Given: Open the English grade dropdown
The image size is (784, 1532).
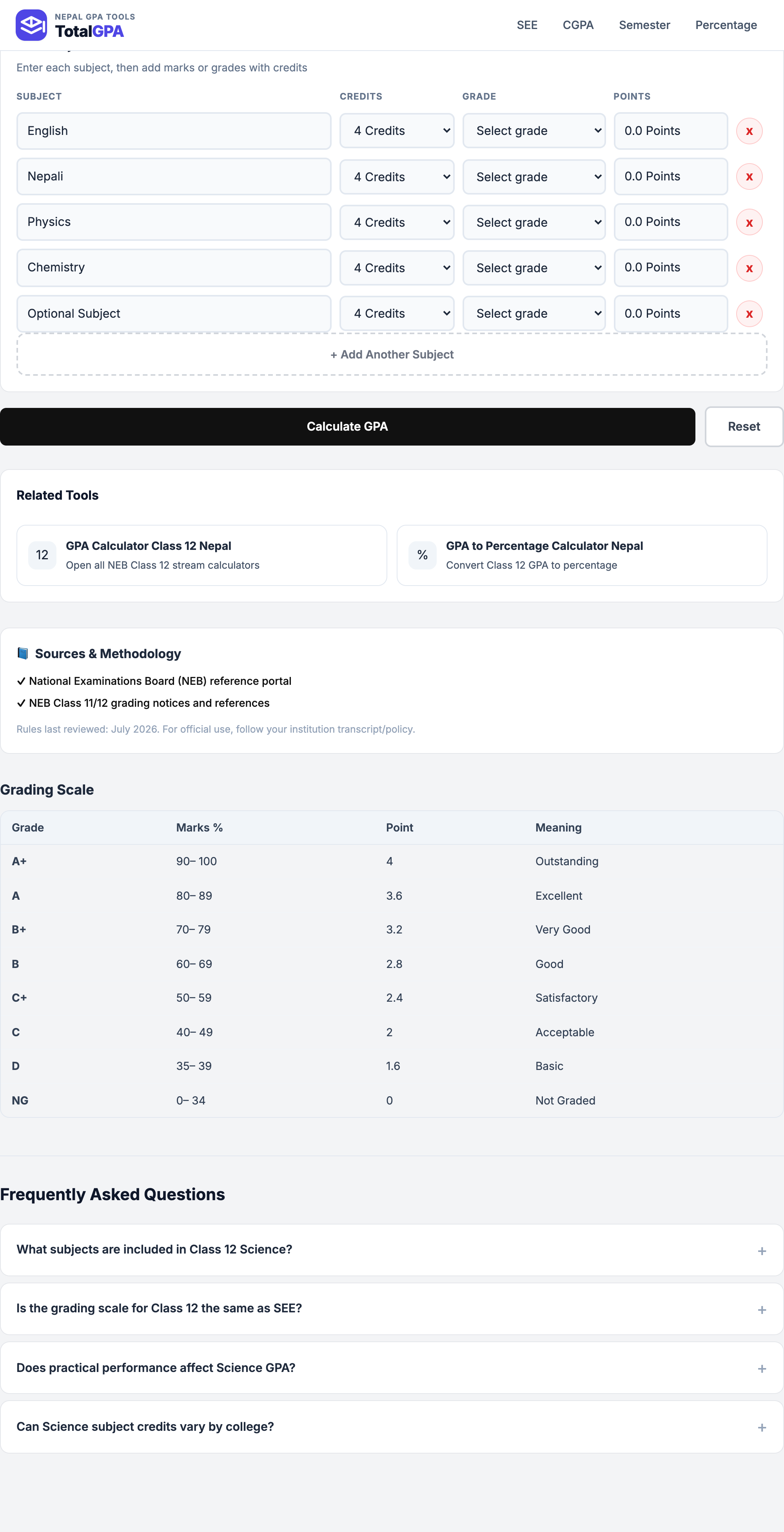Looking at the screenshot, I should [x=534, y=131].
